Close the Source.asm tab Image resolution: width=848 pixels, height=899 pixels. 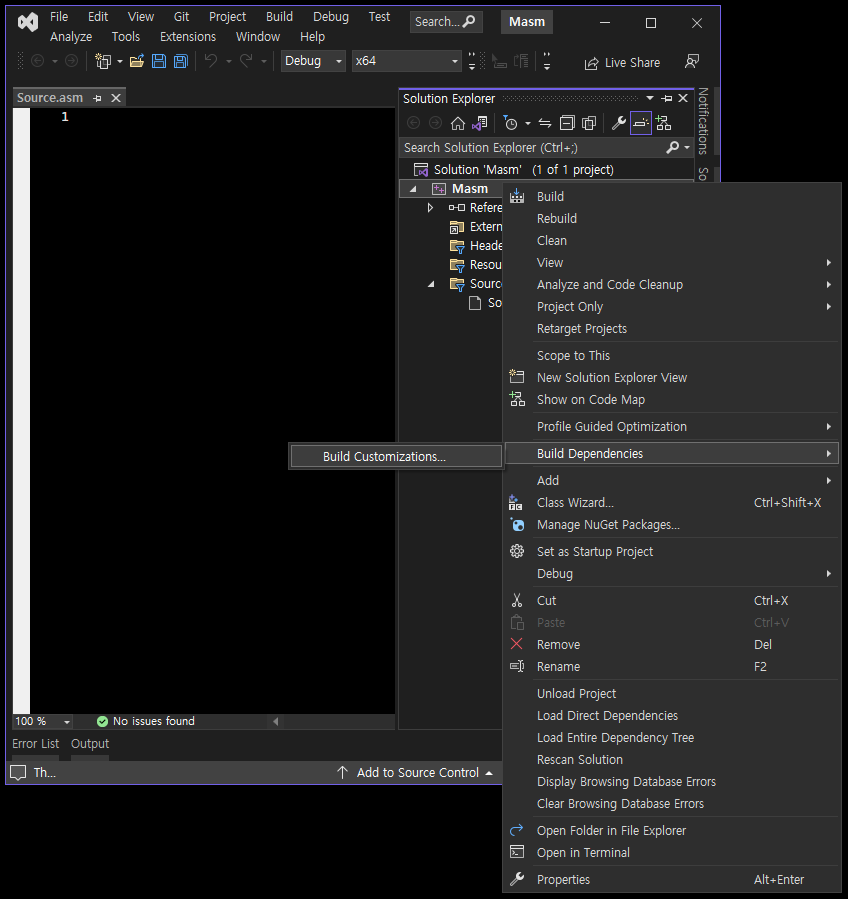click(x=116, y=98)
